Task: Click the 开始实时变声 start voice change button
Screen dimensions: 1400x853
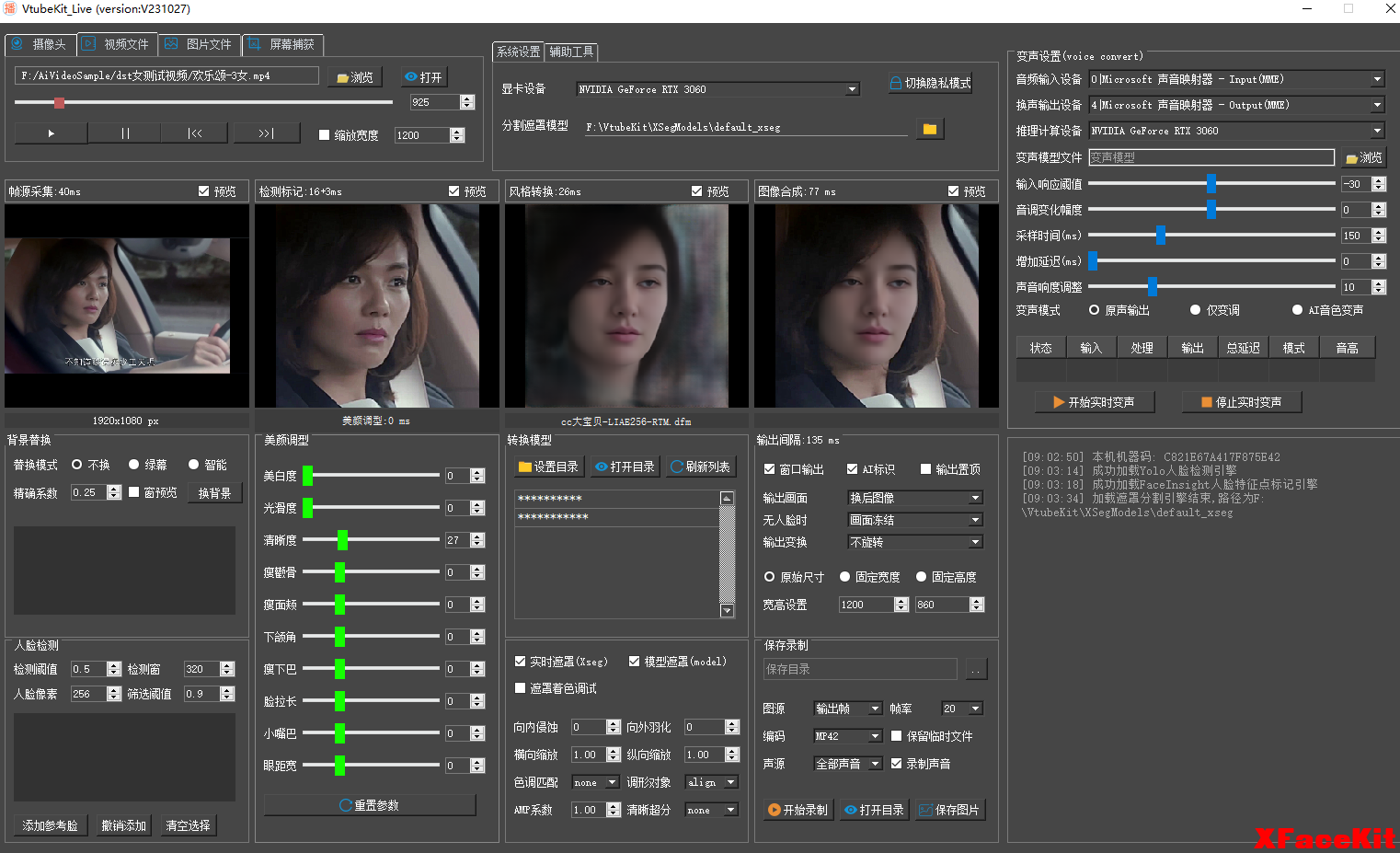Action: (x=1095, y=402)
